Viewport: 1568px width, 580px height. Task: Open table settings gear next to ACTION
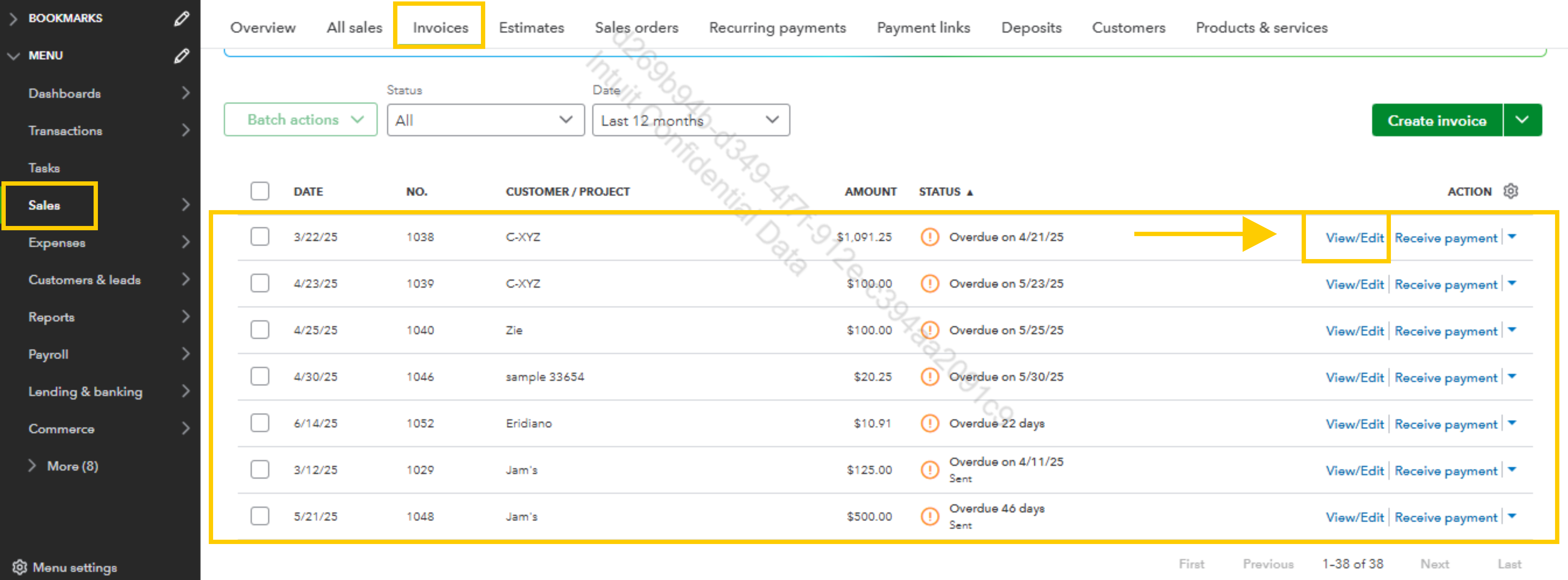click(x=1510, y=191)
